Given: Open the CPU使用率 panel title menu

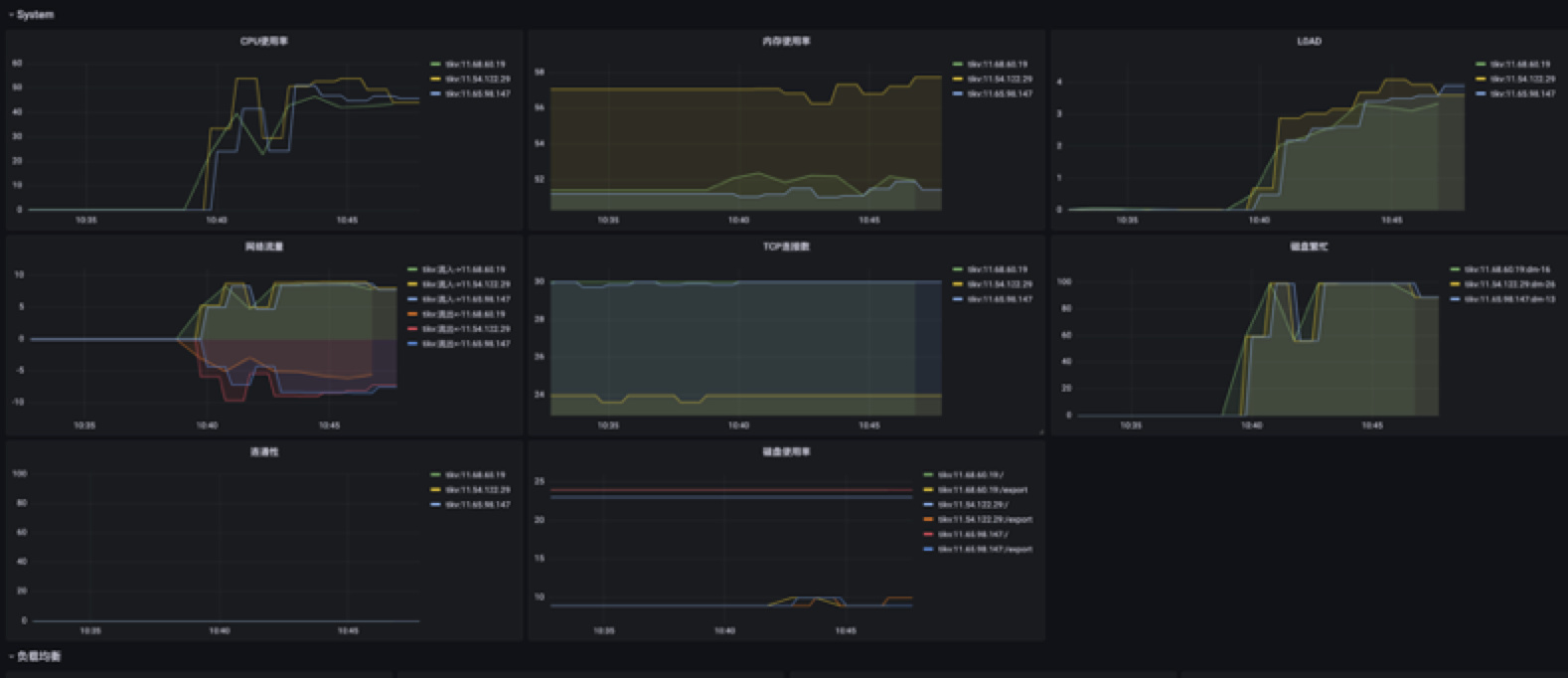Looking at the screenshot, I should (263, 42).
